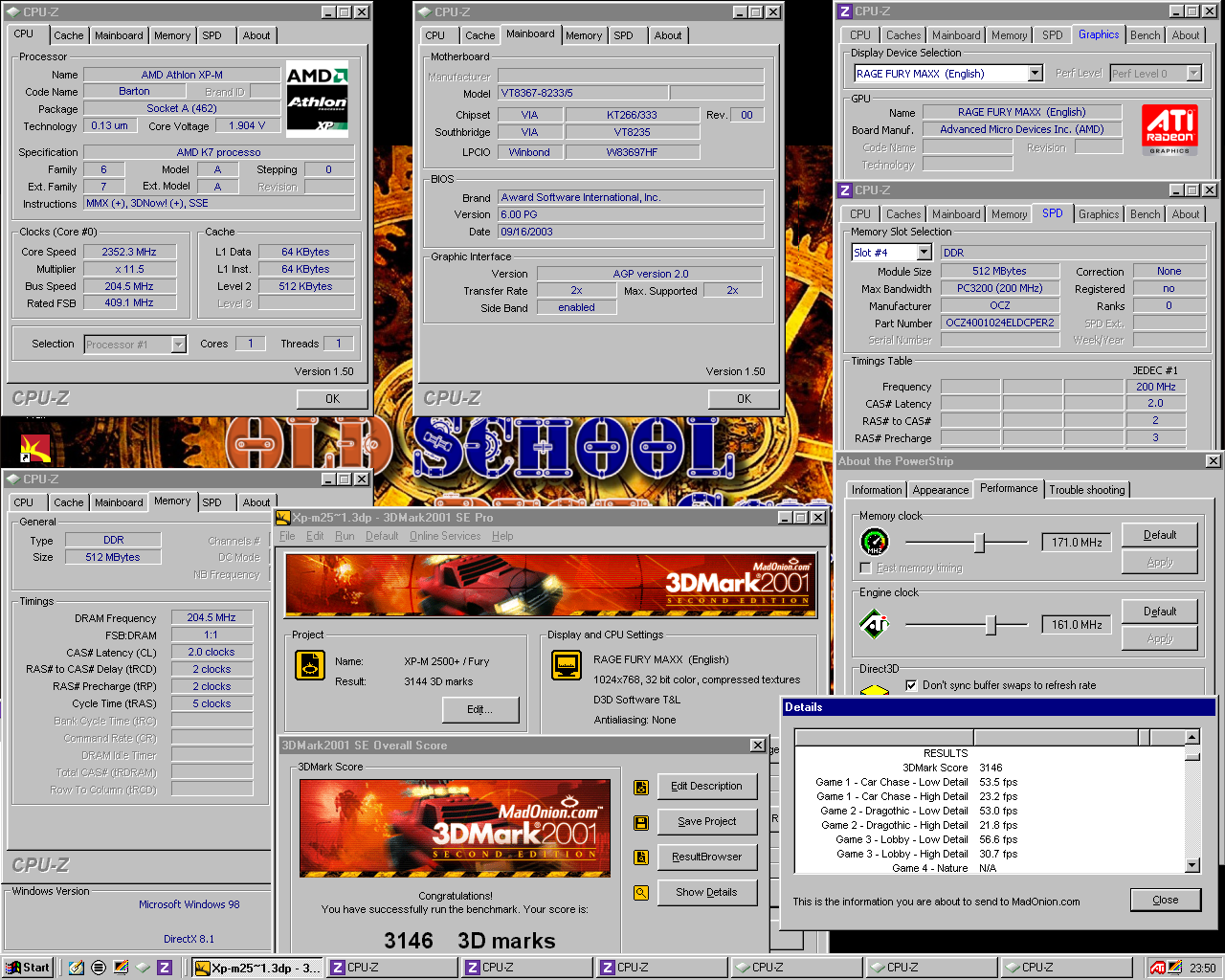Click the ATI system tray icon
The image size is (1225, 980).
[x=1158, y=968]
